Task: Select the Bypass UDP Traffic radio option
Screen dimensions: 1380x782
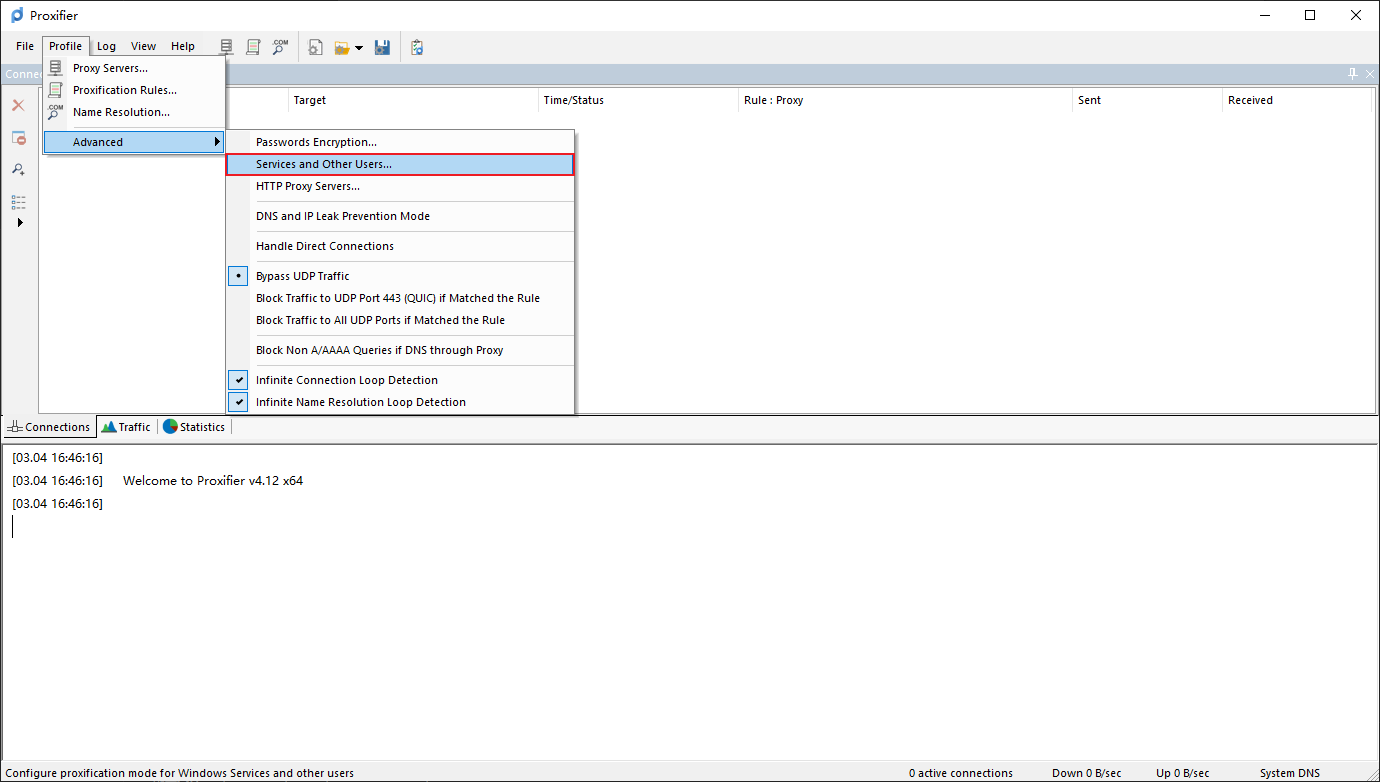Action: click(x=302, y=276)
